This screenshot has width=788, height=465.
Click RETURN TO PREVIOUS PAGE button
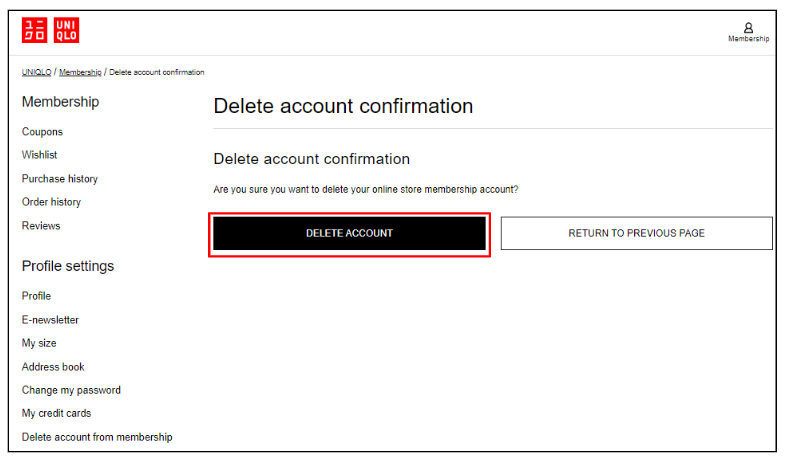tap(636, 233)
